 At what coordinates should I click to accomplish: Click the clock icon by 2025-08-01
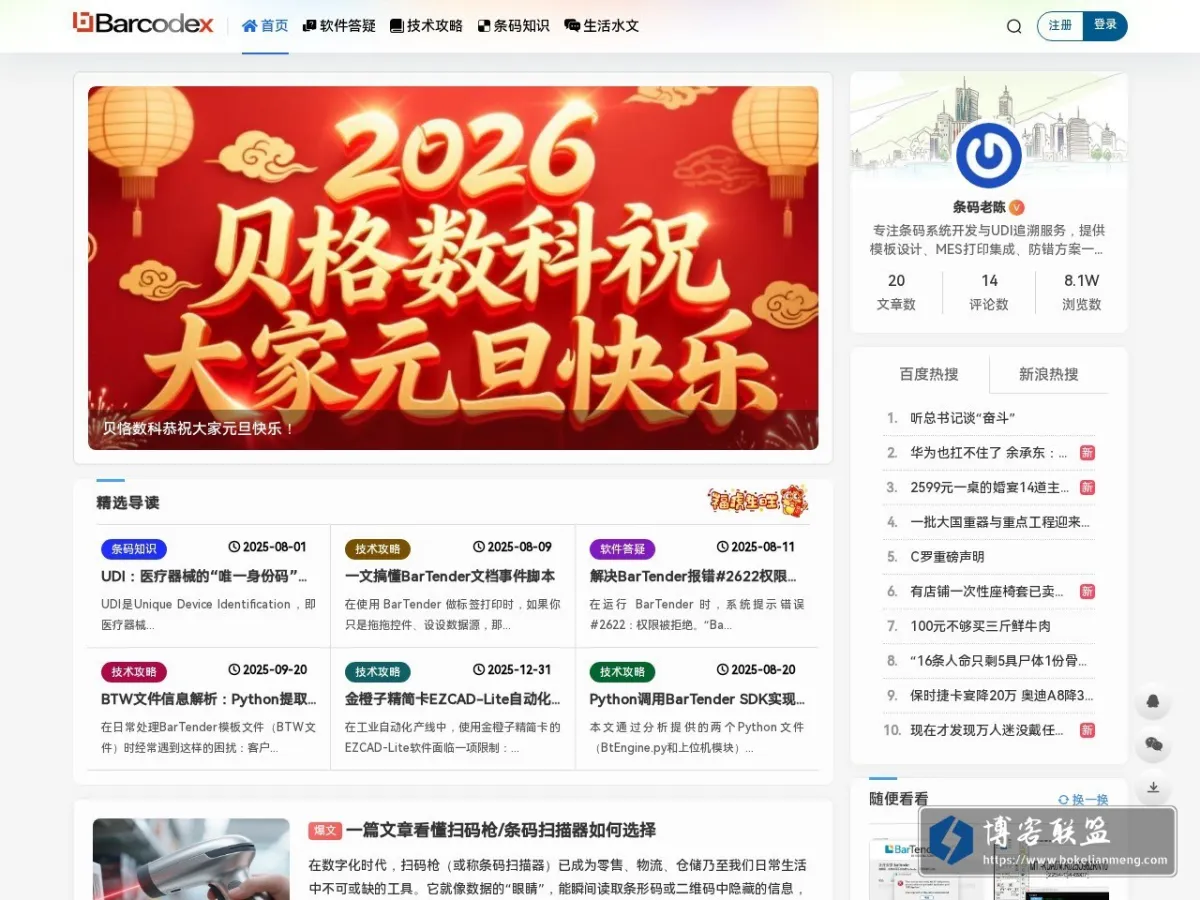(x=234, y=547)
